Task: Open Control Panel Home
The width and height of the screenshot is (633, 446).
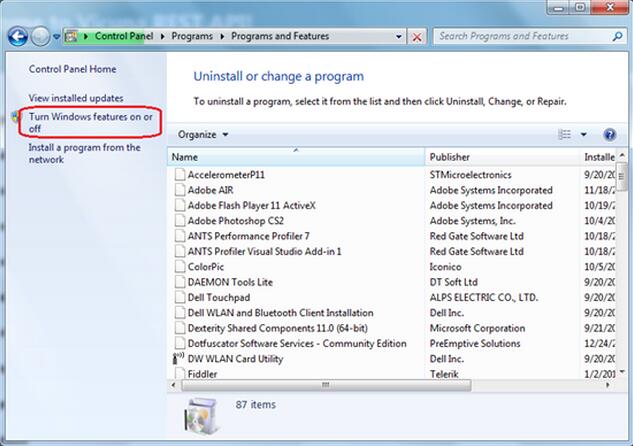Action: [72, 69]
